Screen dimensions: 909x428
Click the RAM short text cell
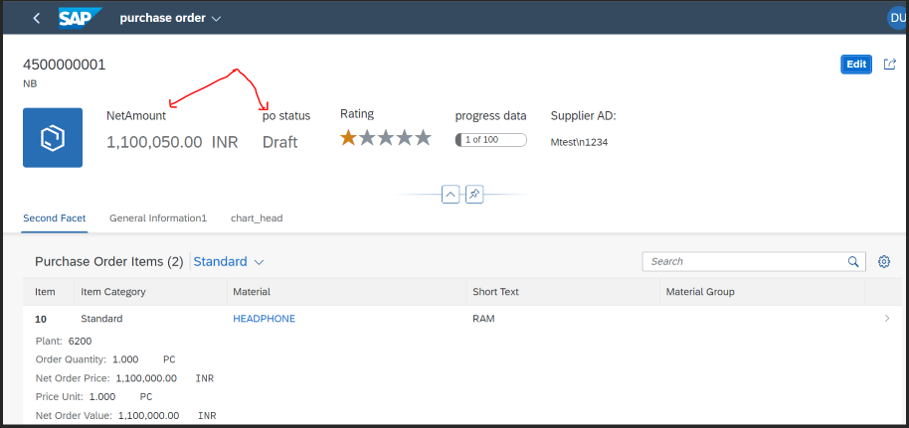click(x=483, y=318)
